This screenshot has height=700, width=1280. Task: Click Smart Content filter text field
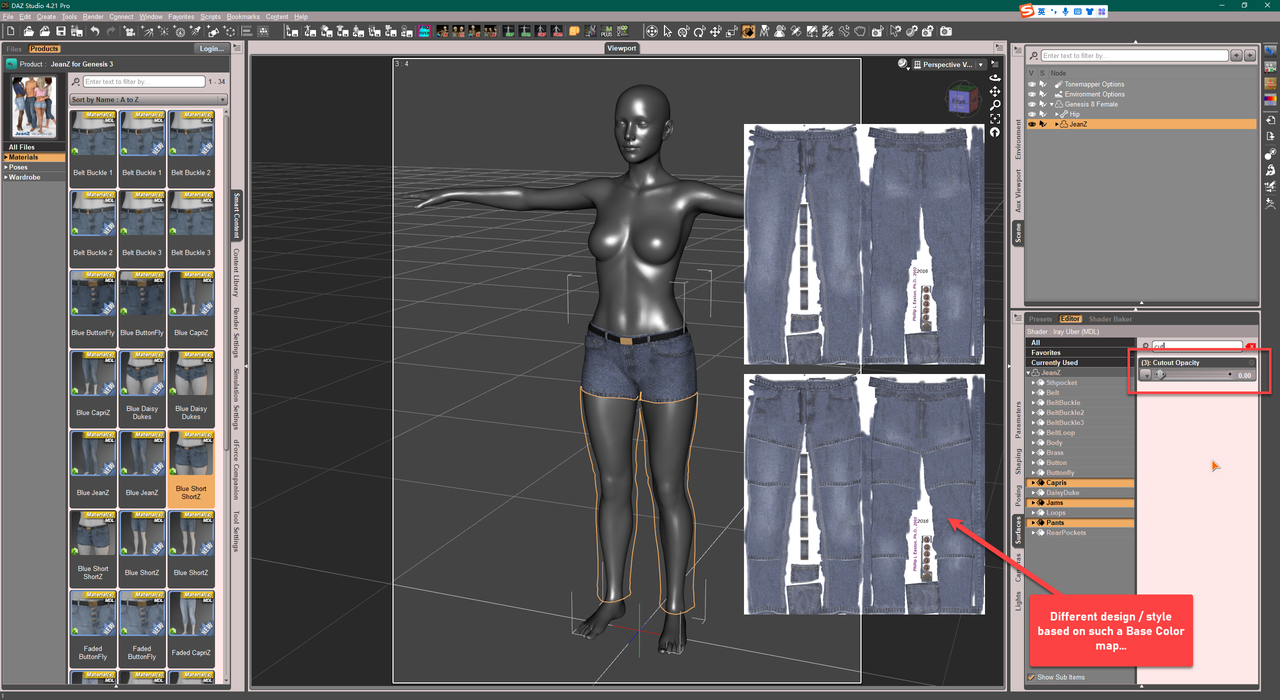(x=144, y=81)
